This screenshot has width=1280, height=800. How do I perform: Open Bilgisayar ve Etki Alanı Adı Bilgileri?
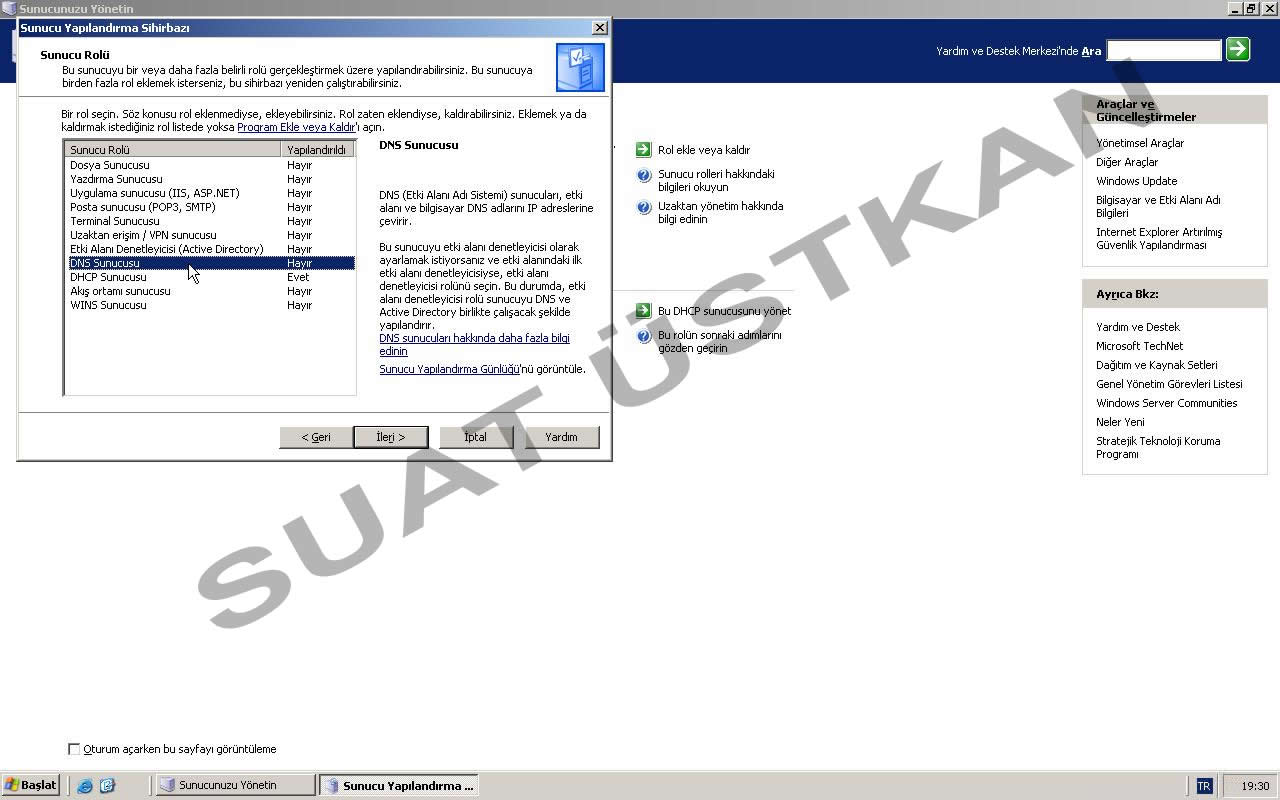pos(1158,206)
